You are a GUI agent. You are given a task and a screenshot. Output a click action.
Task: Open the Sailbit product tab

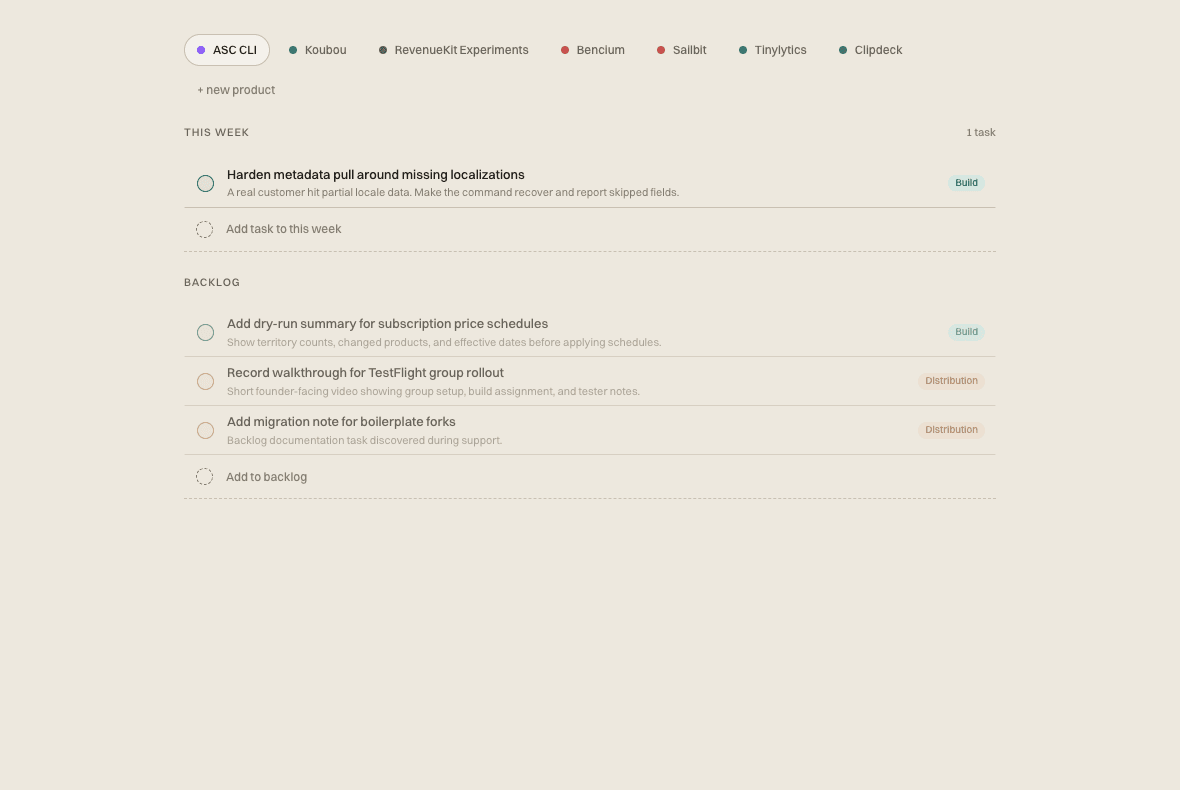coord(682,50)
